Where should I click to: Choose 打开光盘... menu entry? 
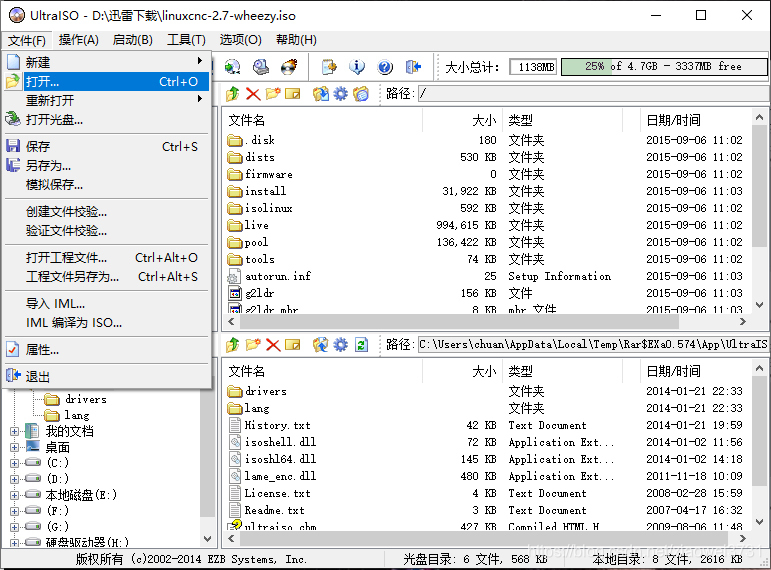click(x=107, y=120)
